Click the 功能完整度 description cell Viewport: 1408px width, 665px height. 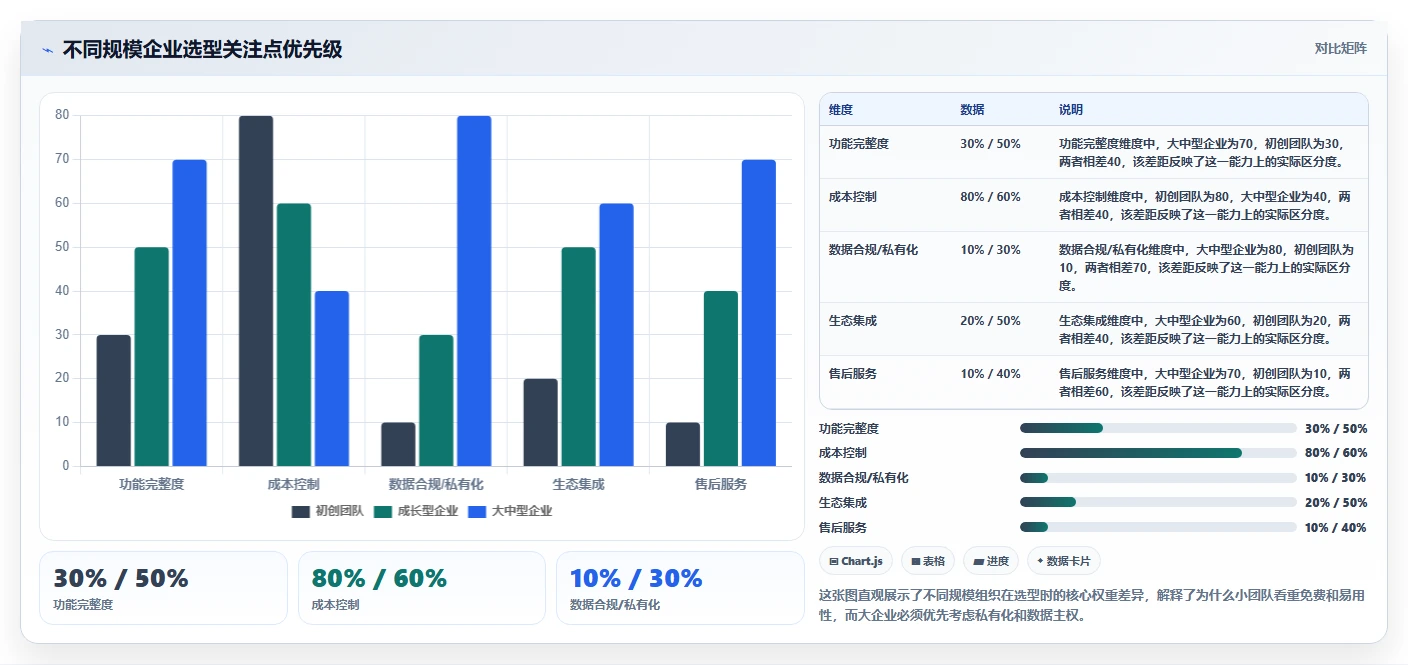(1207, 152)
